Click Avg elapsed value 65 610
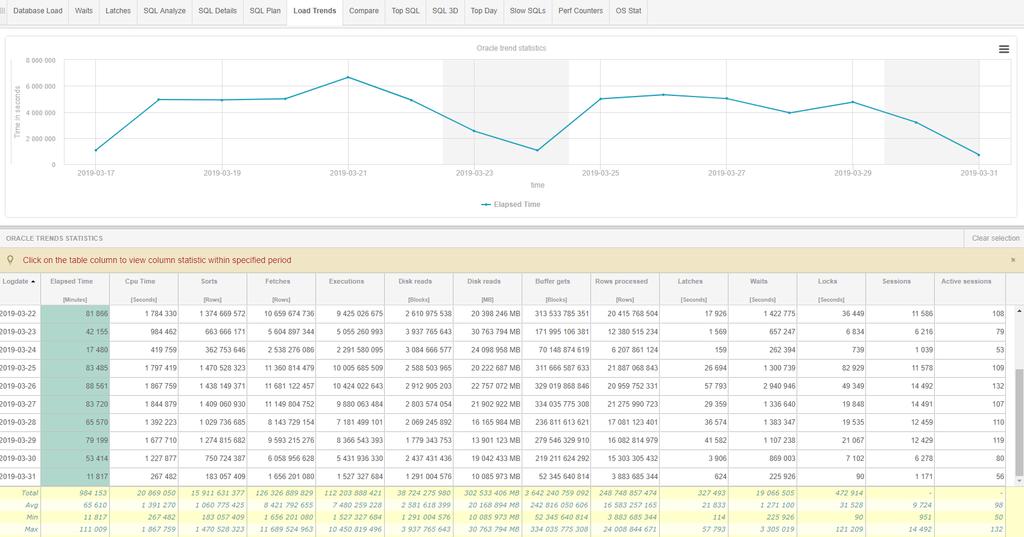1024x537 pixels. click(96, 505)
